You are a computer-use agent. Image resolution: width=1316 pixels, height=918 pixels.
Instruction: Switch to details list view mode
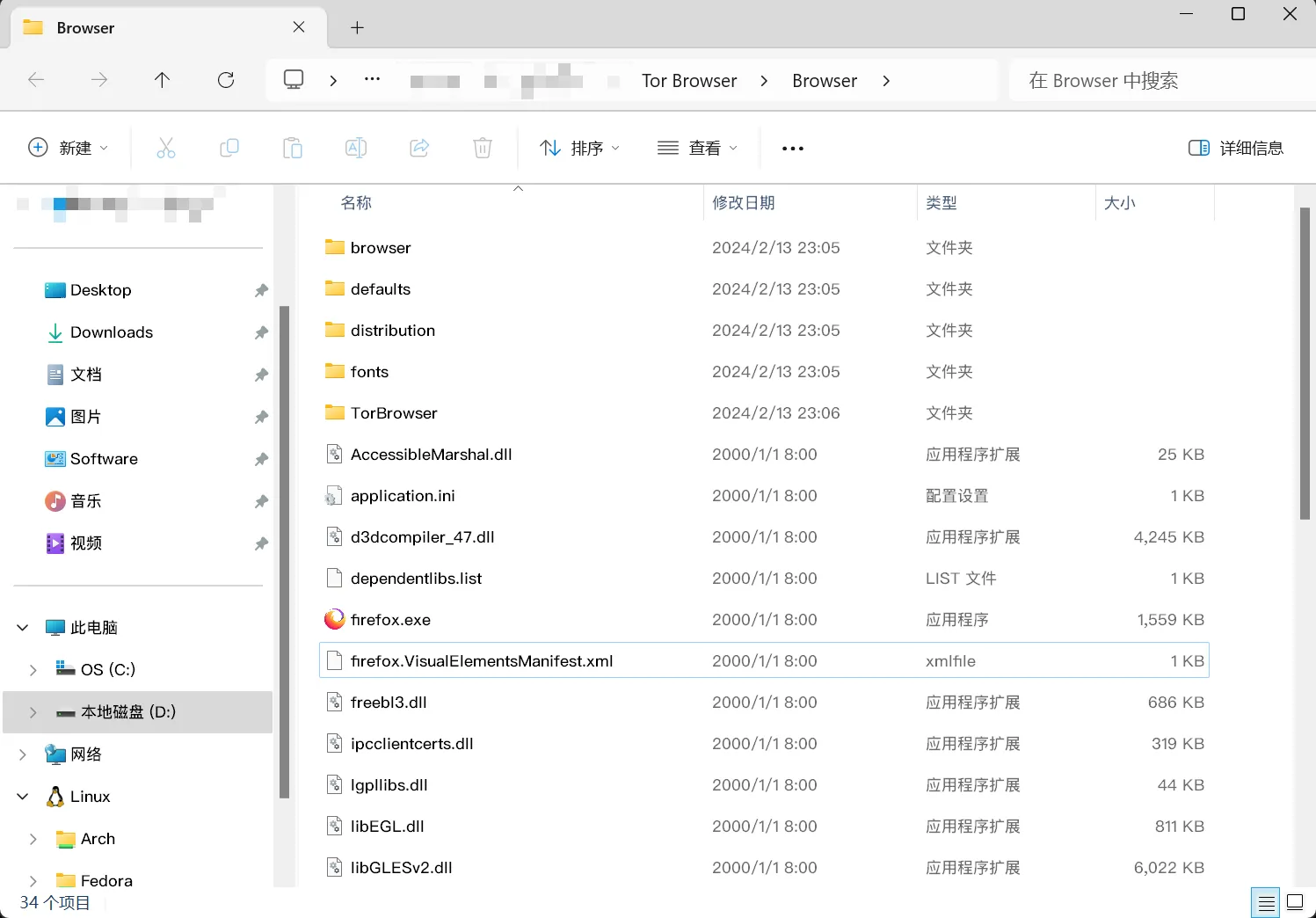click(x=1266, y=902)
